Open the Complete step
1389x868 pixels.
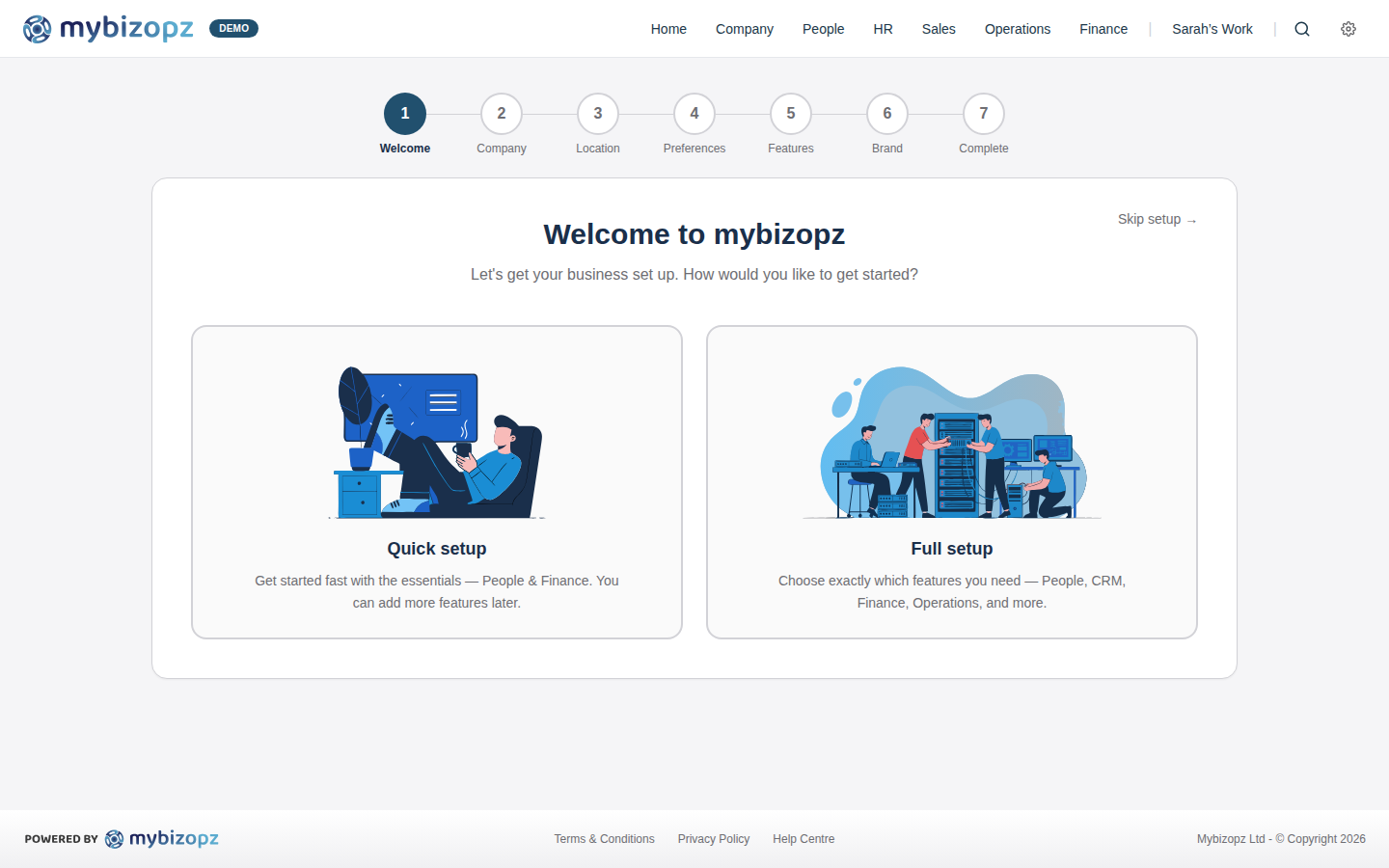pos(984,113)
